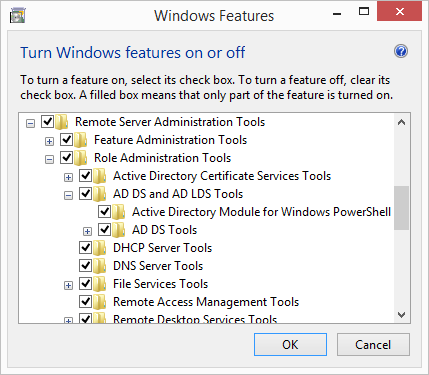Image resolution: width=429 pixels, height=375 pixels.
Task: Click the Role Administration Tools folder icon
Action: coord(81,158)
